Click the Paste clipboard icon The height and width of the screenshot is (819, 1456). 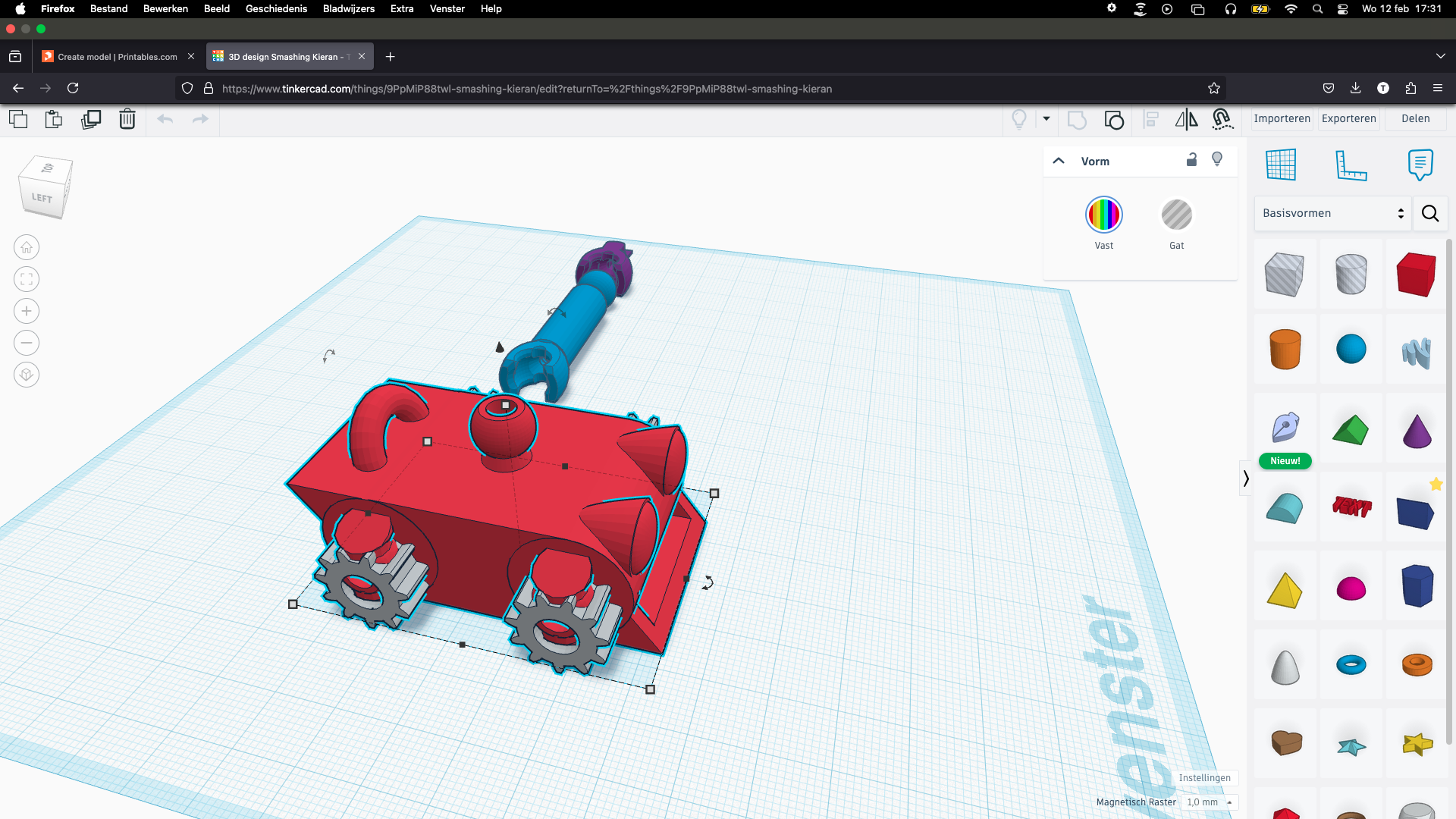[x=54, y=119]
